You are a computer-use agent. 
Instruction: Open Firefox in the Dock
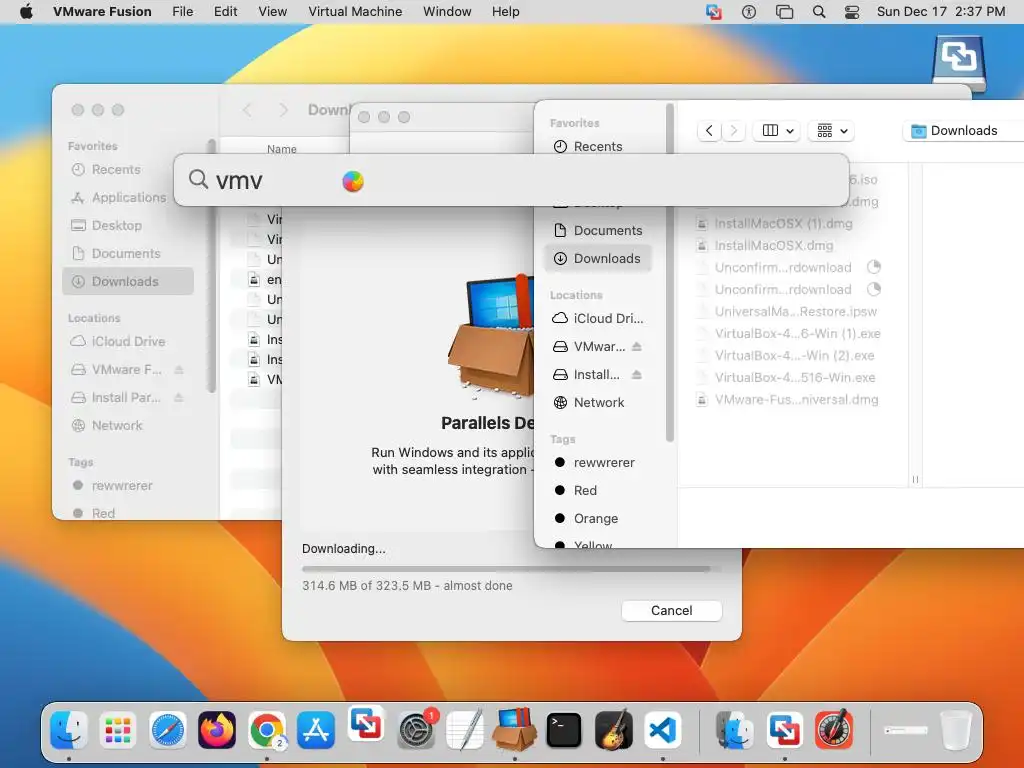(x=217, y=729)
